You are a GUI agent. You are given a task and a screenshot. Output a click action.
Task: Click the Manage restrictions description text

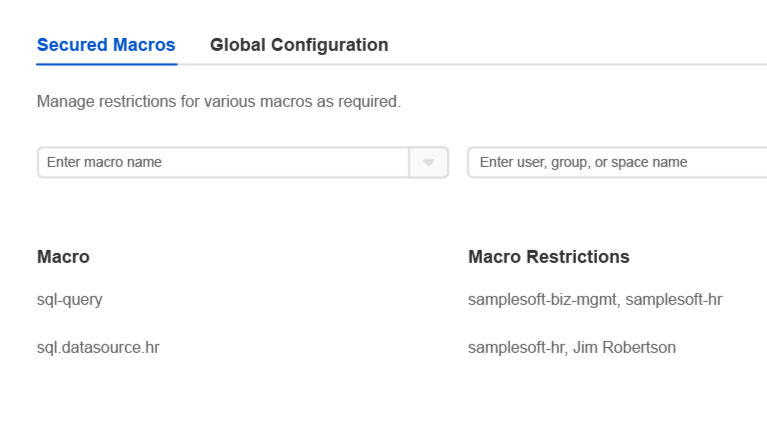218,101
